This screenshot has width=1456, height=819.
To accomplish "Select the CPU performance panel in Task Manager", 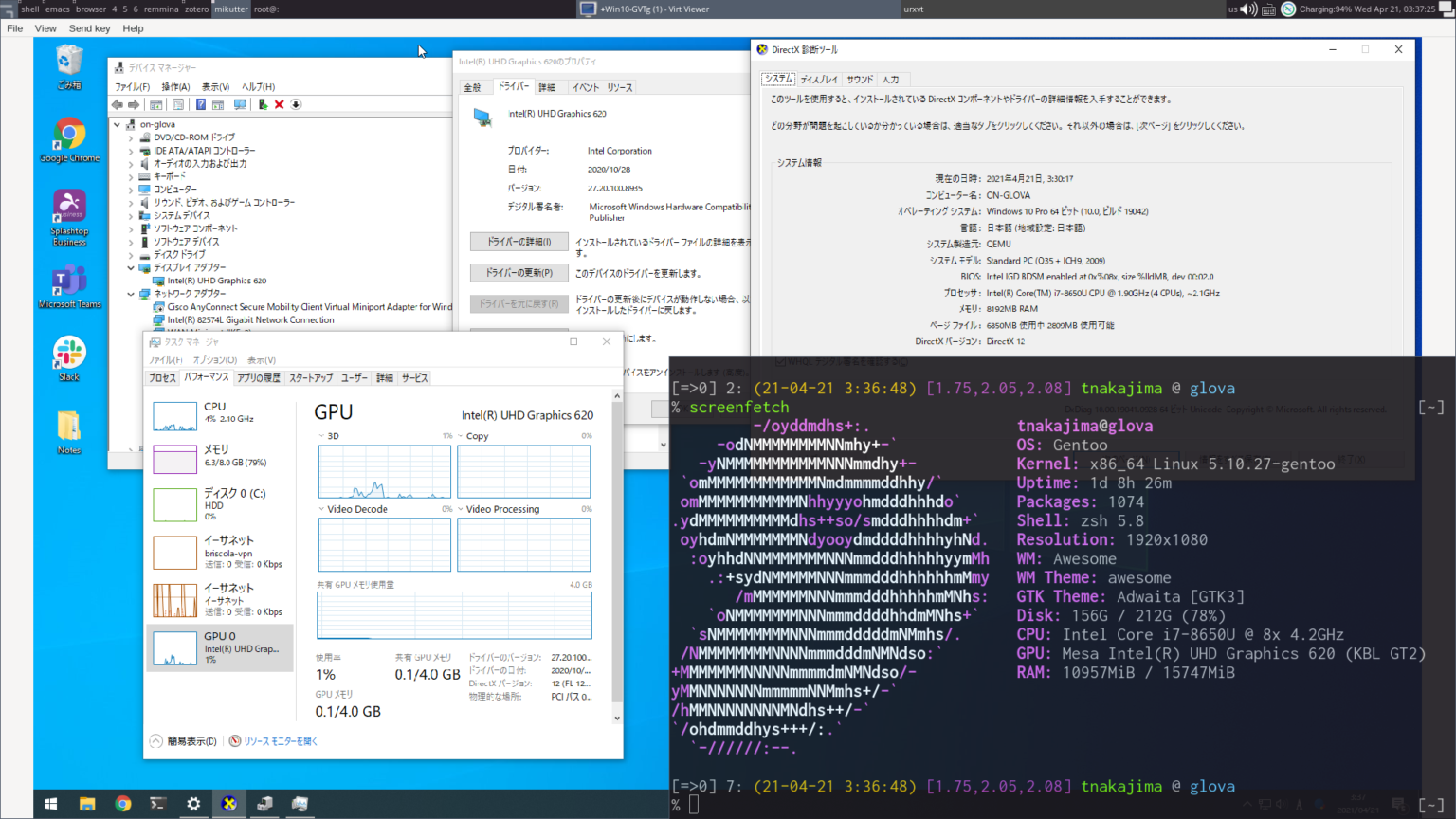I will pyautogui.click(x=220, y=414).
